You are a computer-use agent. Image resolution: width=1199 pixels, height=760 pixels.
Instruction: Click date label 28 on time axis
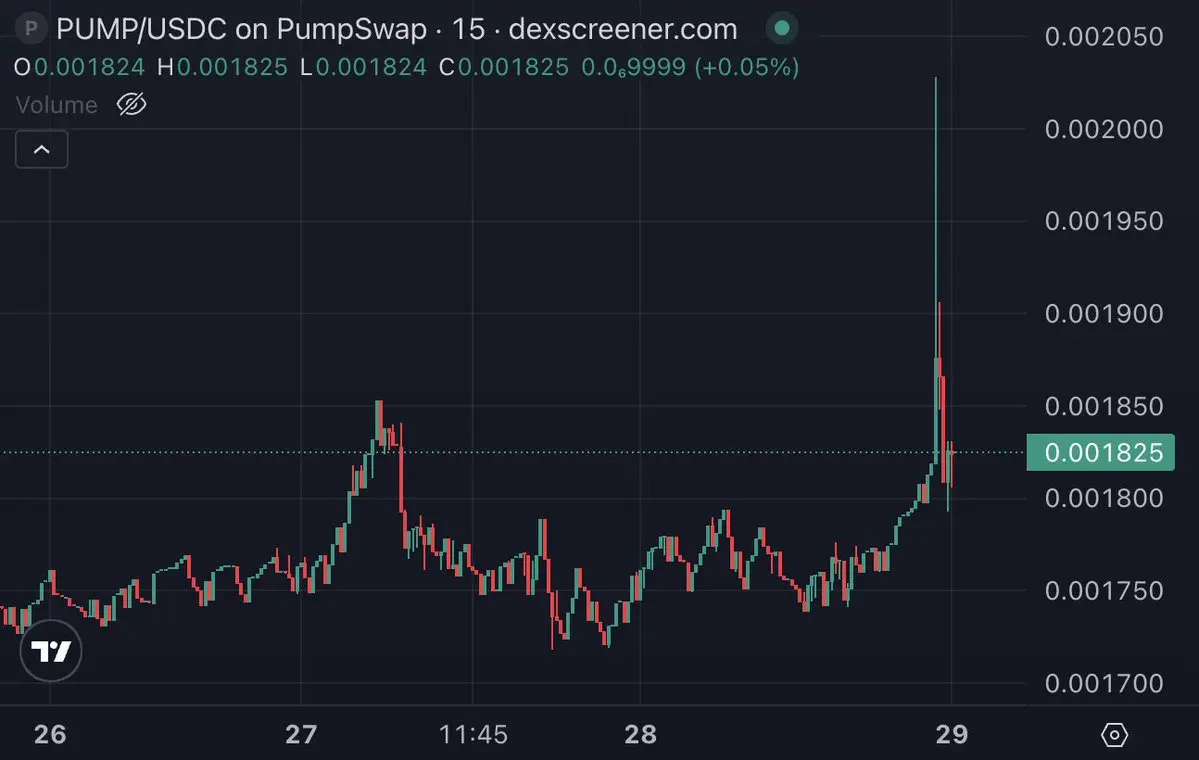click(x=640, y=735)
